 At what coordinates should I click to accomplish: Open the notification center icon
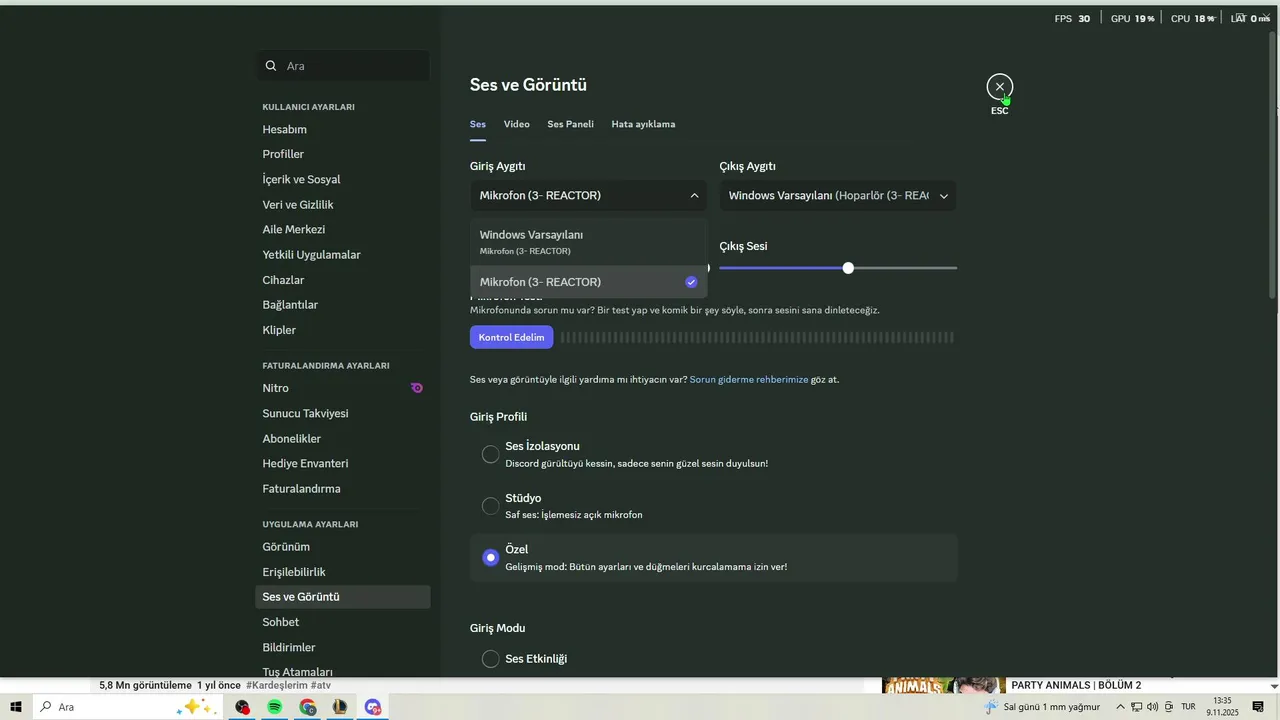click(x=1258, y=707)
